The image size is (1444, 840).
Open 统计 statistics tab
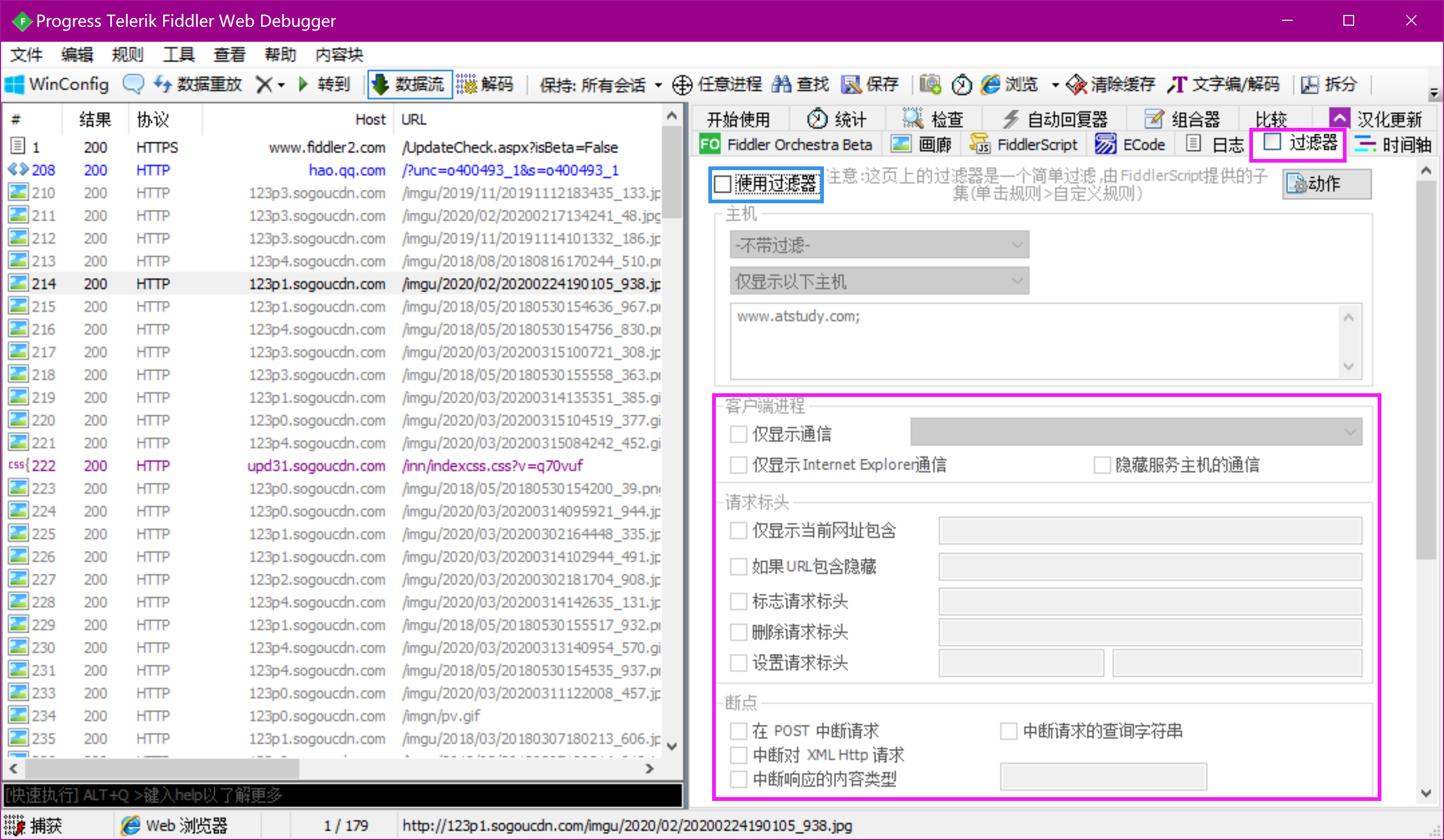[x=837, y=119]
